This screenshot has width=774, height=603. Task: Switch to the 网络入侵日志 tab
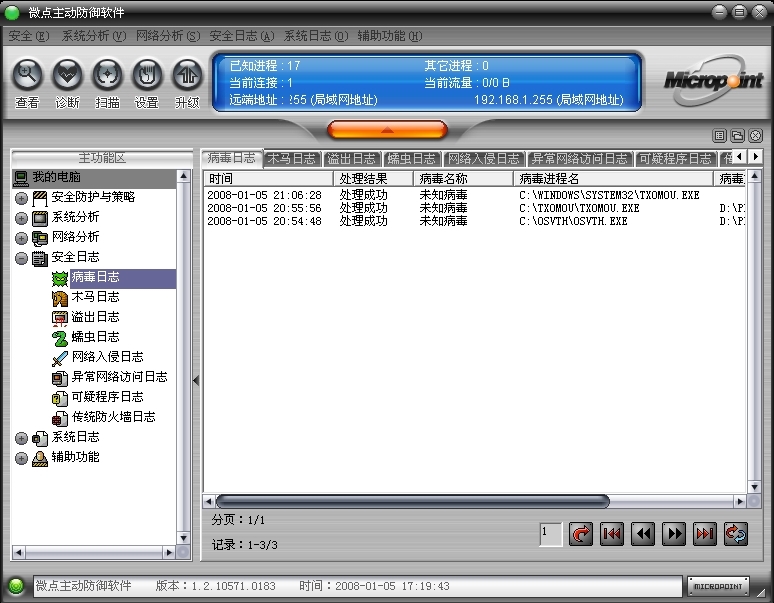tap(484, 159)
